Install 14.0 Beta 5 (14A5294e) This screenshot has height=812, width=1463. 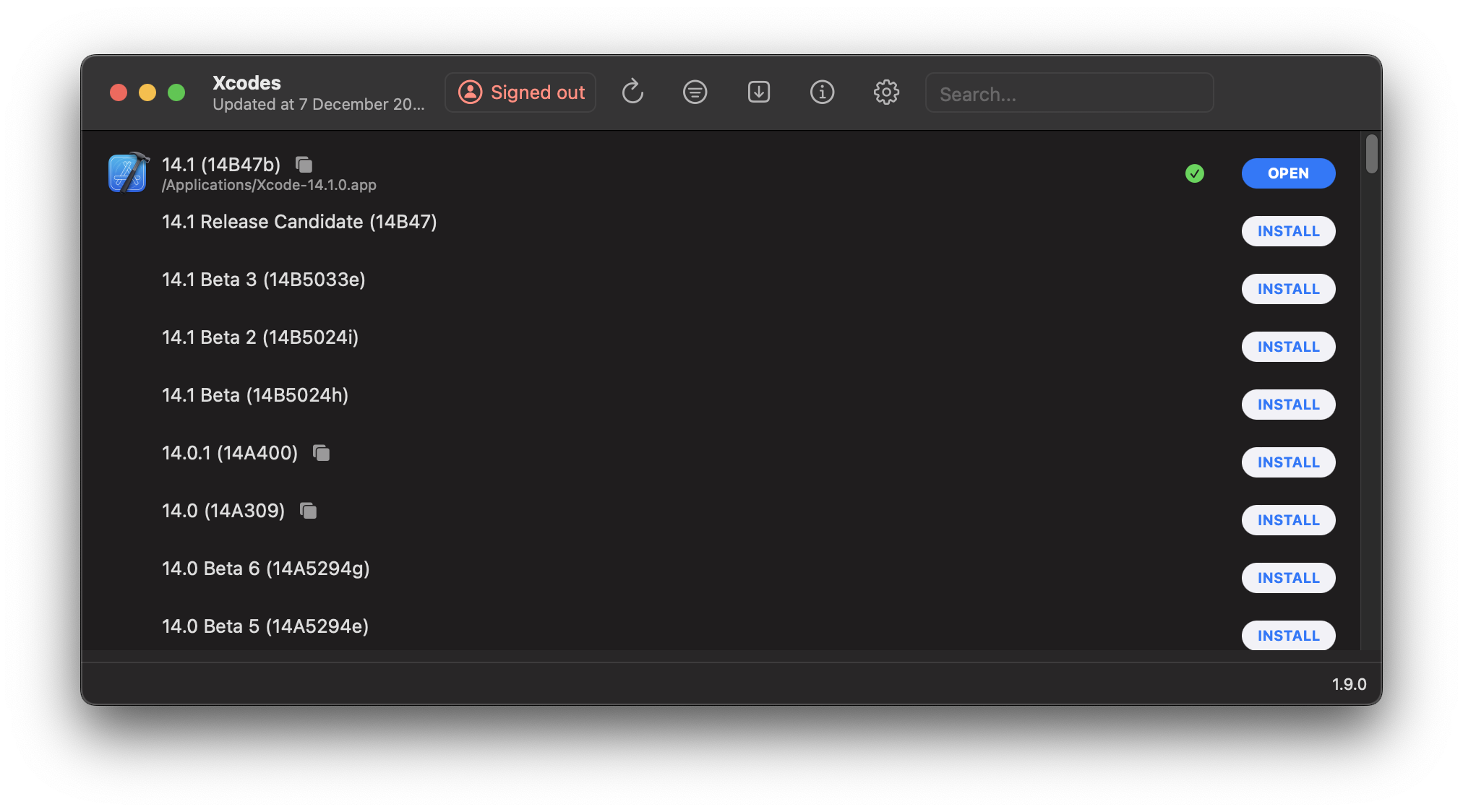point(1288,636)
